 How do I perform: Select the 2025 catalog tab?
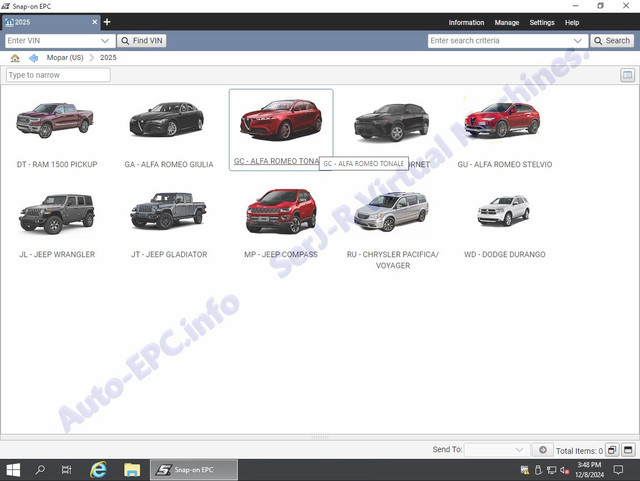pyautogui.click(x=51, y=22)
